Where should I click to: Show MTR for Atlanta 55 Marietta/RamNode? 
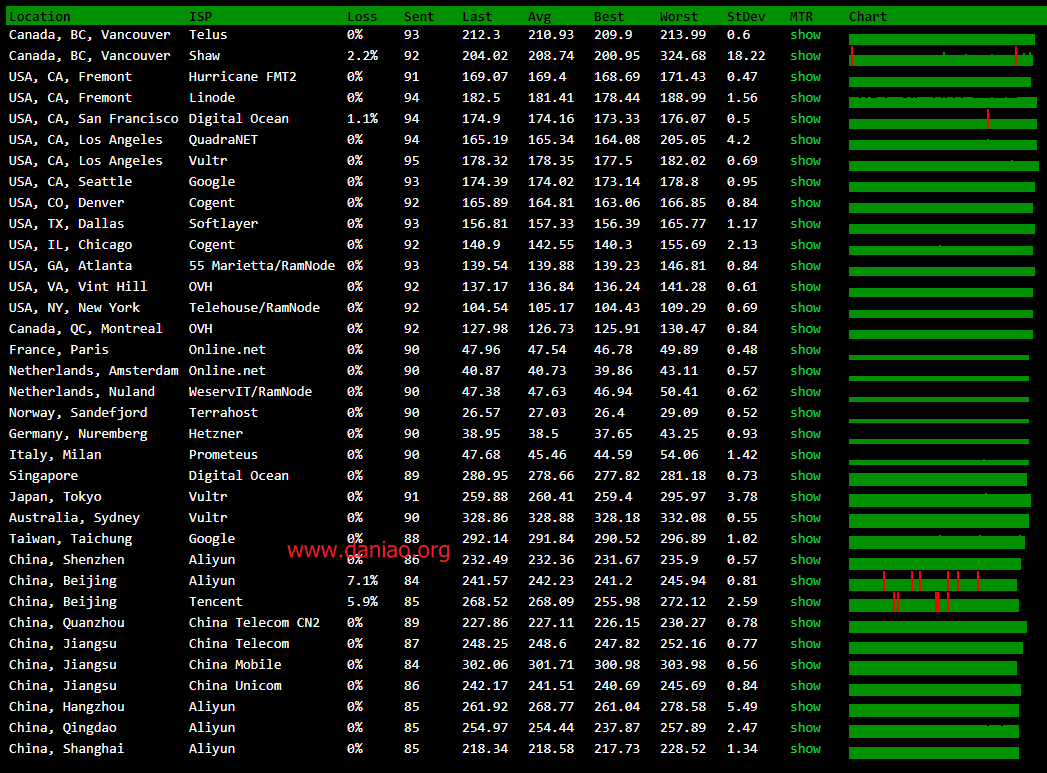(x=805, y=266)
